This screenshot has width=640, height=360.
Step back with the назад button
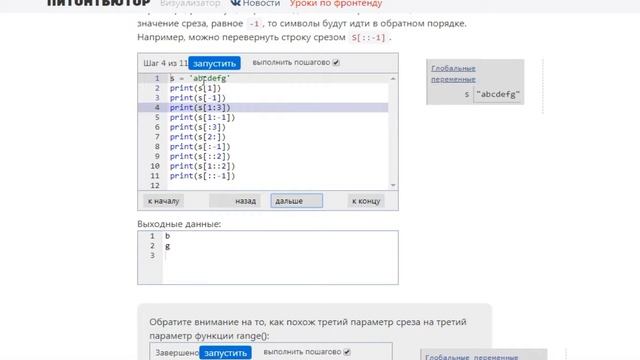click(235, 201)
